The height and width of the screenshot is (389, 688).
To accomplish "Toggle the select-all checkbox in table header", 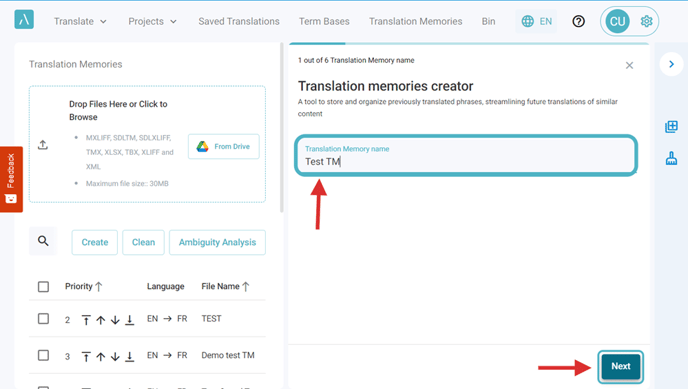I will point(43,286).
